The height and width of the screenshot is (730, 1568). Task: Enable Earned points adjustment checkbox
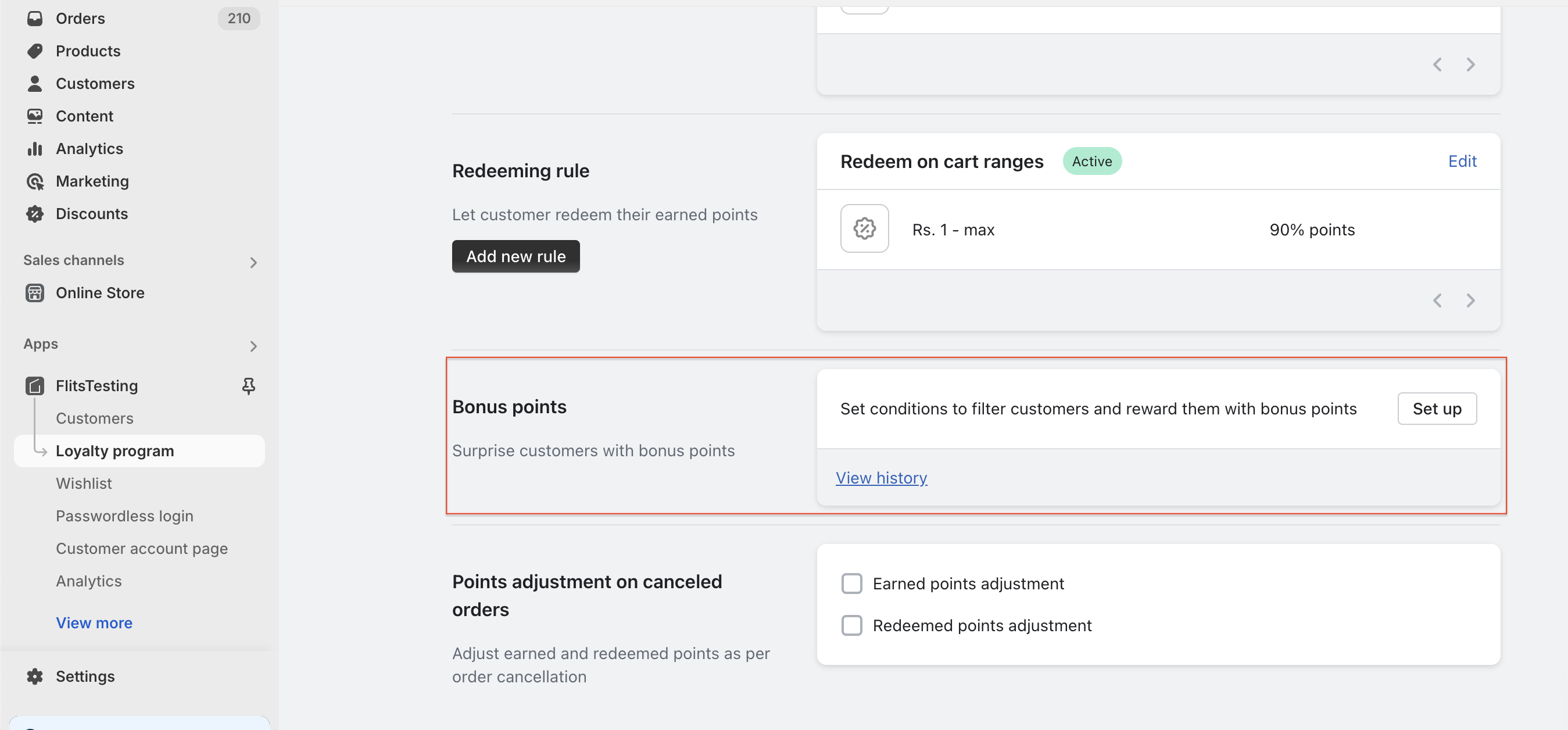point(851,584)
